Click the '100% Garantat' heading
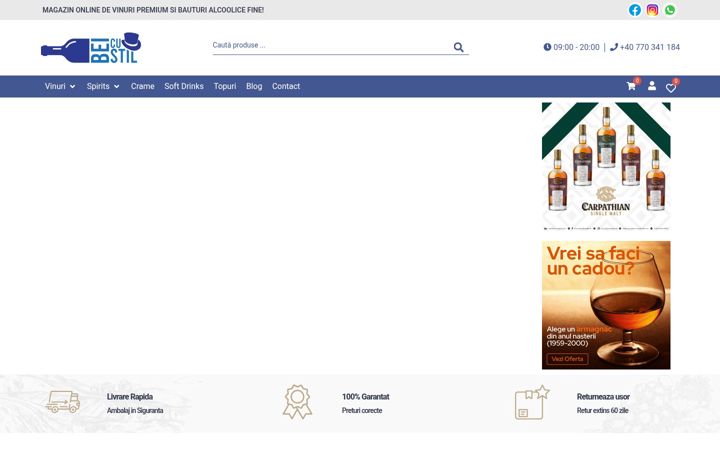 pyautogui.click(x=366, y=397)
